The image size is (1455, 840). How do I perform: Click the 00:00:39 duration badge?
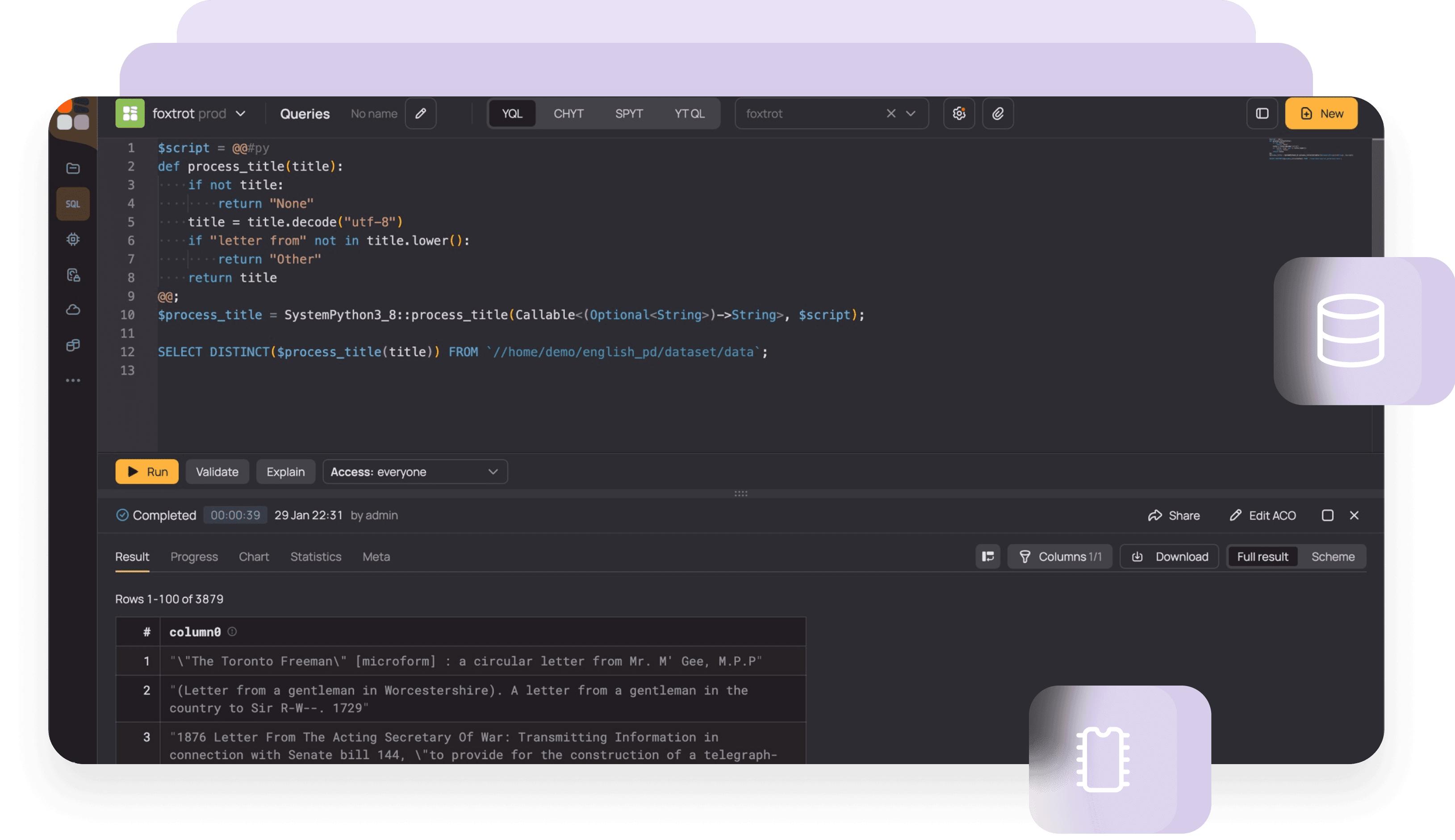235,515
